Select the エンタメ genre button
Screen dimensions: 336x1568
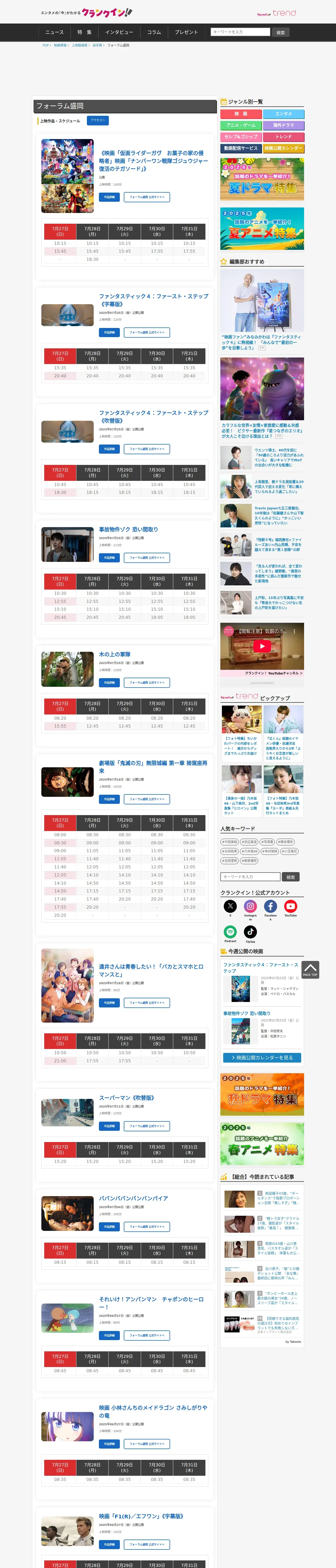click(x=284, y=114)
